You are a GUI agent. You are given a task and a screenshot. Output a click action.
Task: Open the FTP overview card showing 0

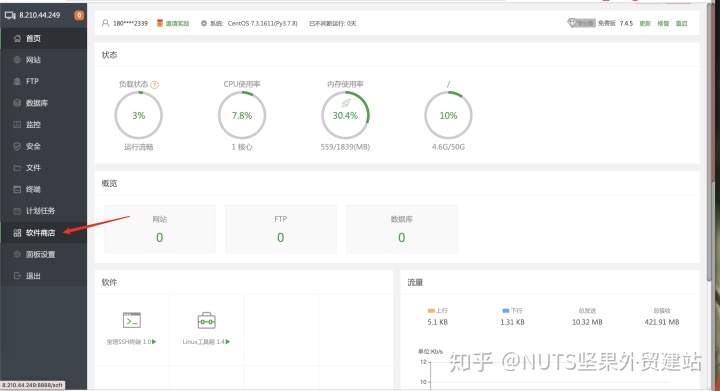tap(281, 229)
